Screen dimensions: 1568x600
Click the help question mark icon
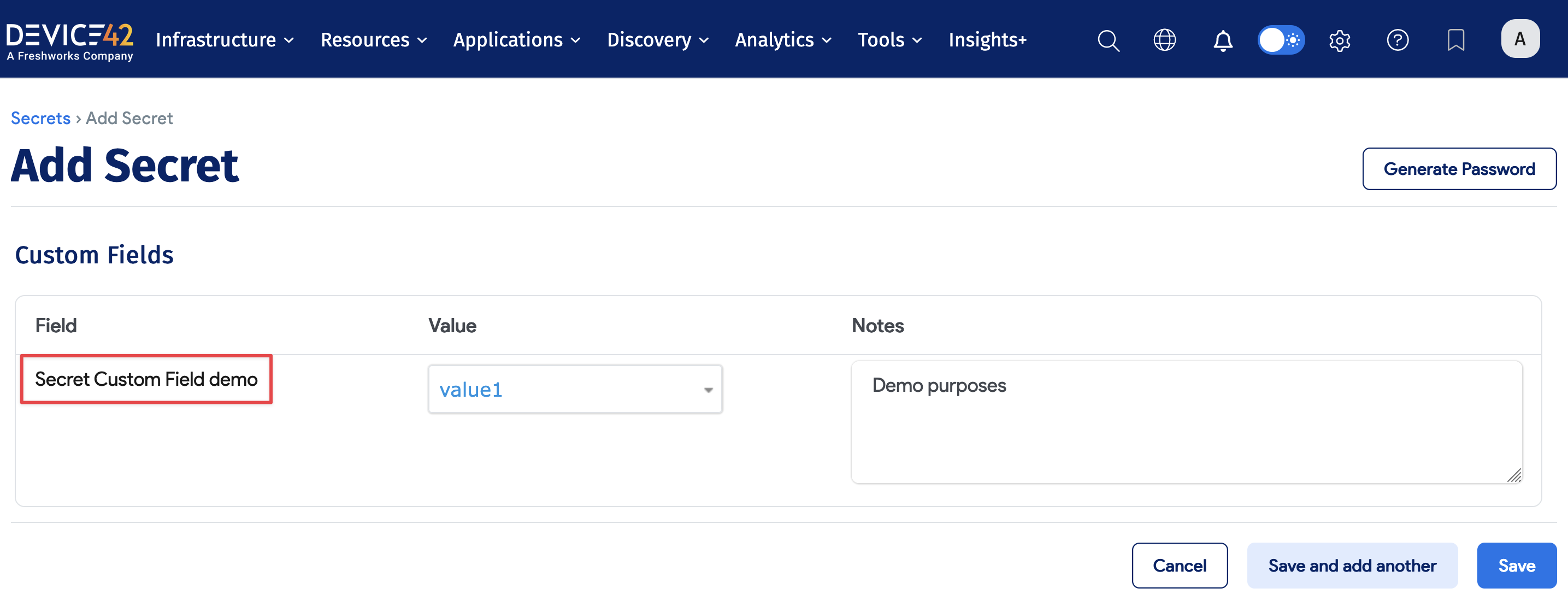pos(1398,40)
